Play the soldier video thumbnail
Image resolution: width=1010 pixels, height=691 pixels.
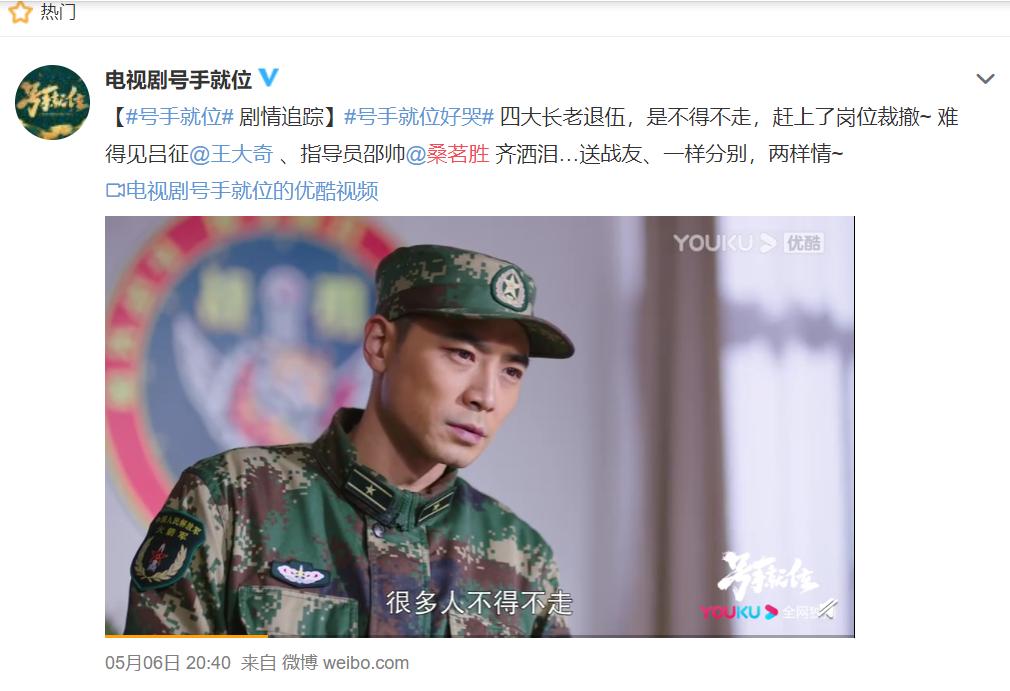click(x=480, y=426)
